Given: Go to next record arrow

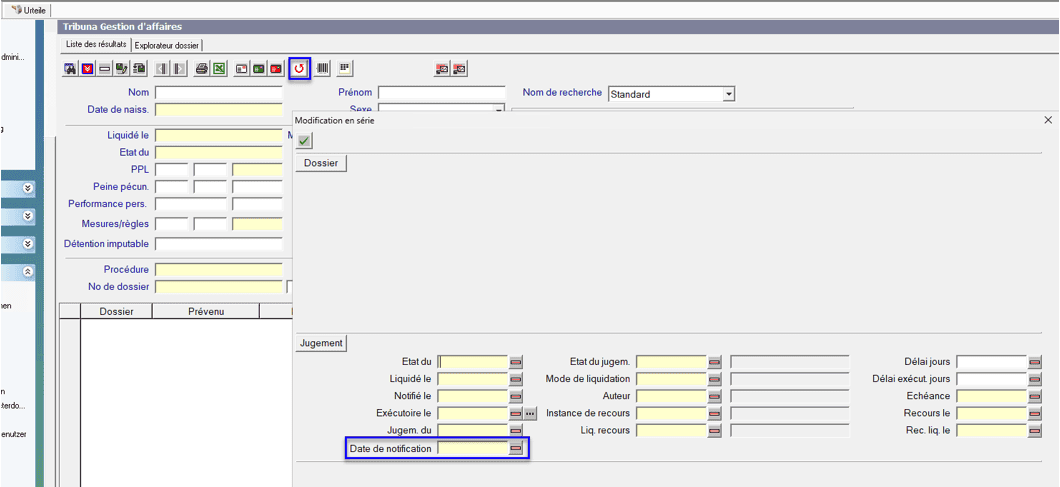Looking at the screenshot, I should [179, 68].
